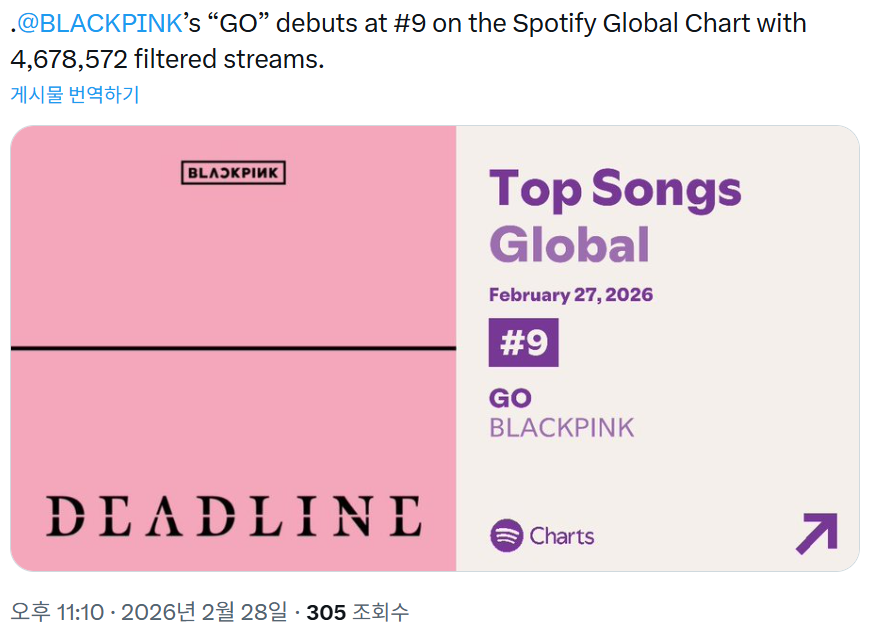Click the GO song title in card
This screenshot has height=627, width=876.
point(510,398)
